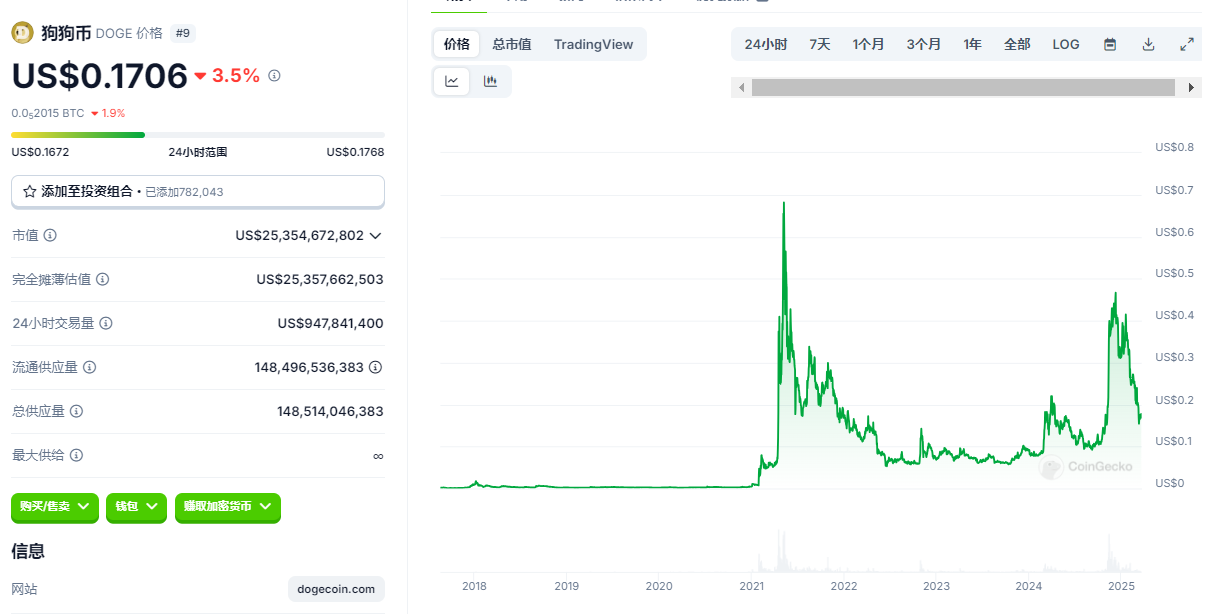Image resolution: width=1217 pixels, height=614 pixels.
Task: Click the US$0.1706 price text
Action: (99, 75)
